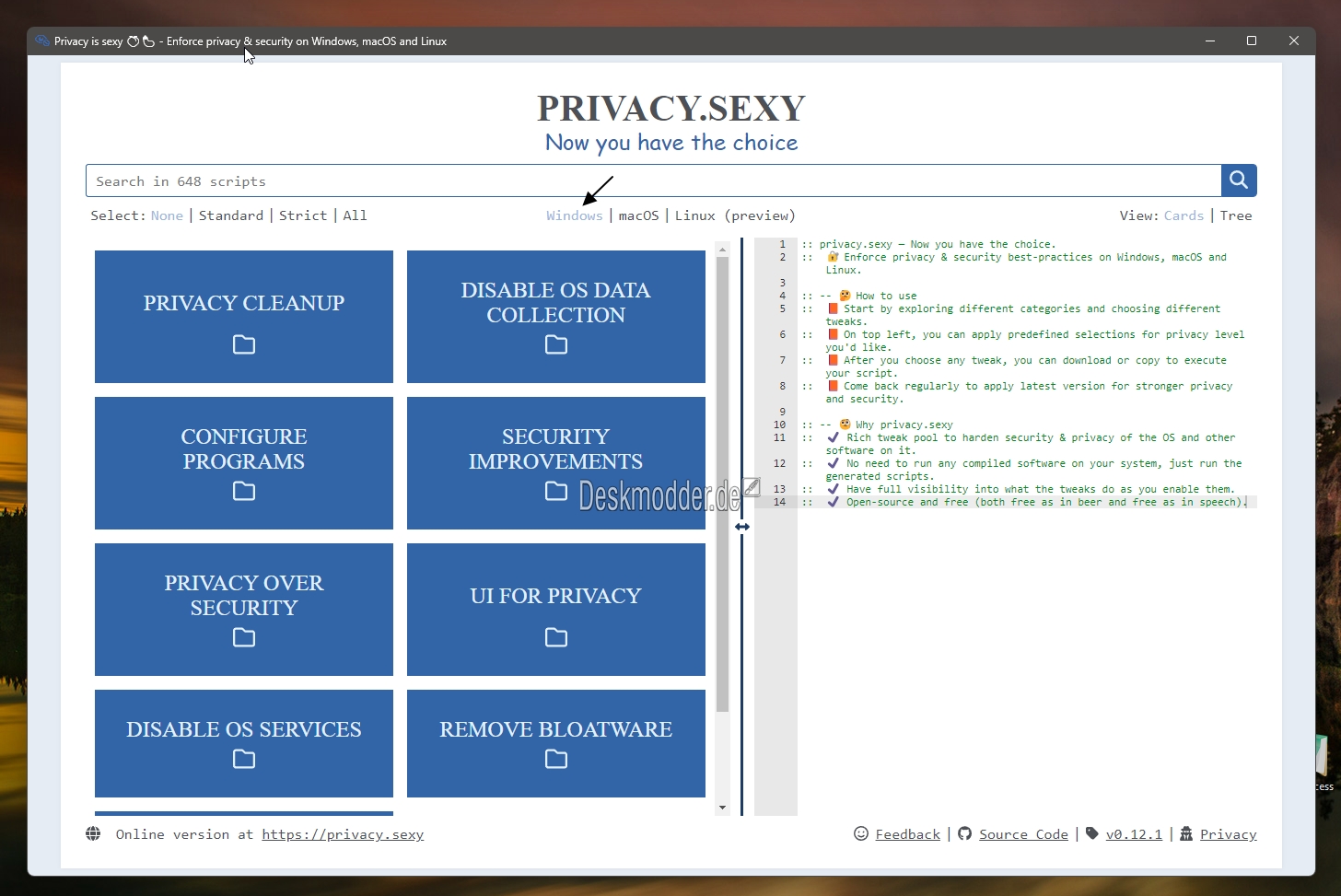Click code line 10 'Why privacy.sexy'
The image size is (1341, 896).
[878, 425]
